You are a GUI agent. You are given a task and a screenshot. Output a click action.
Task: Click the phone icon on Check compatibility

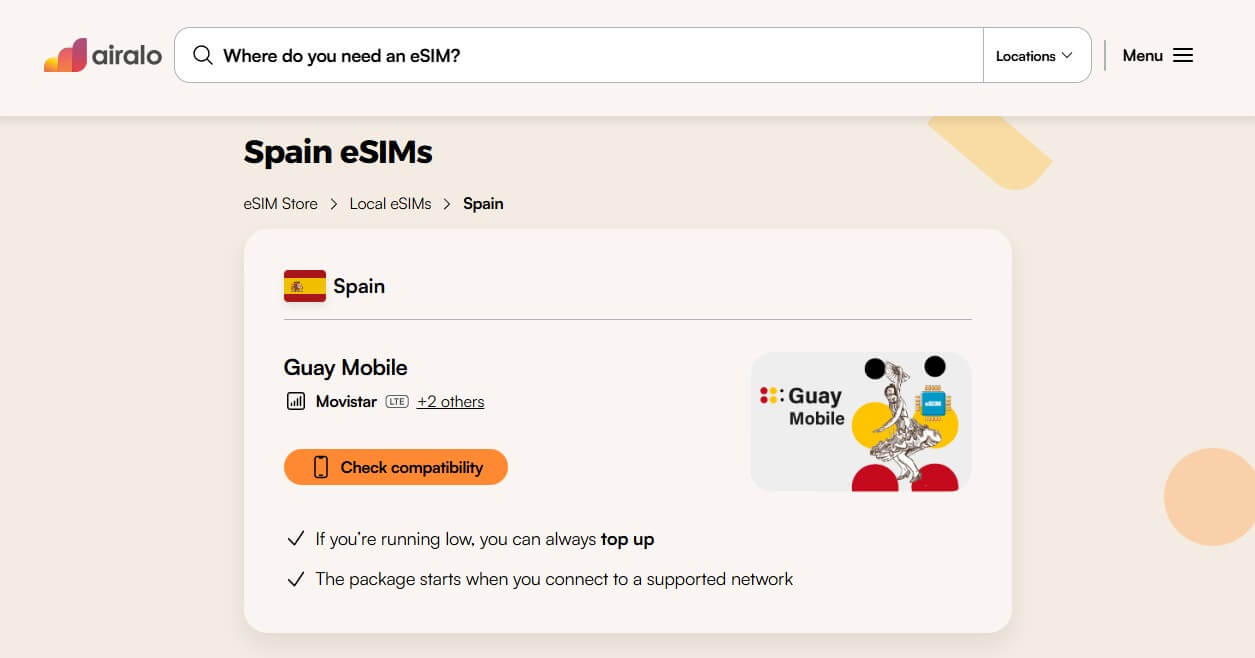click(321, 467)
